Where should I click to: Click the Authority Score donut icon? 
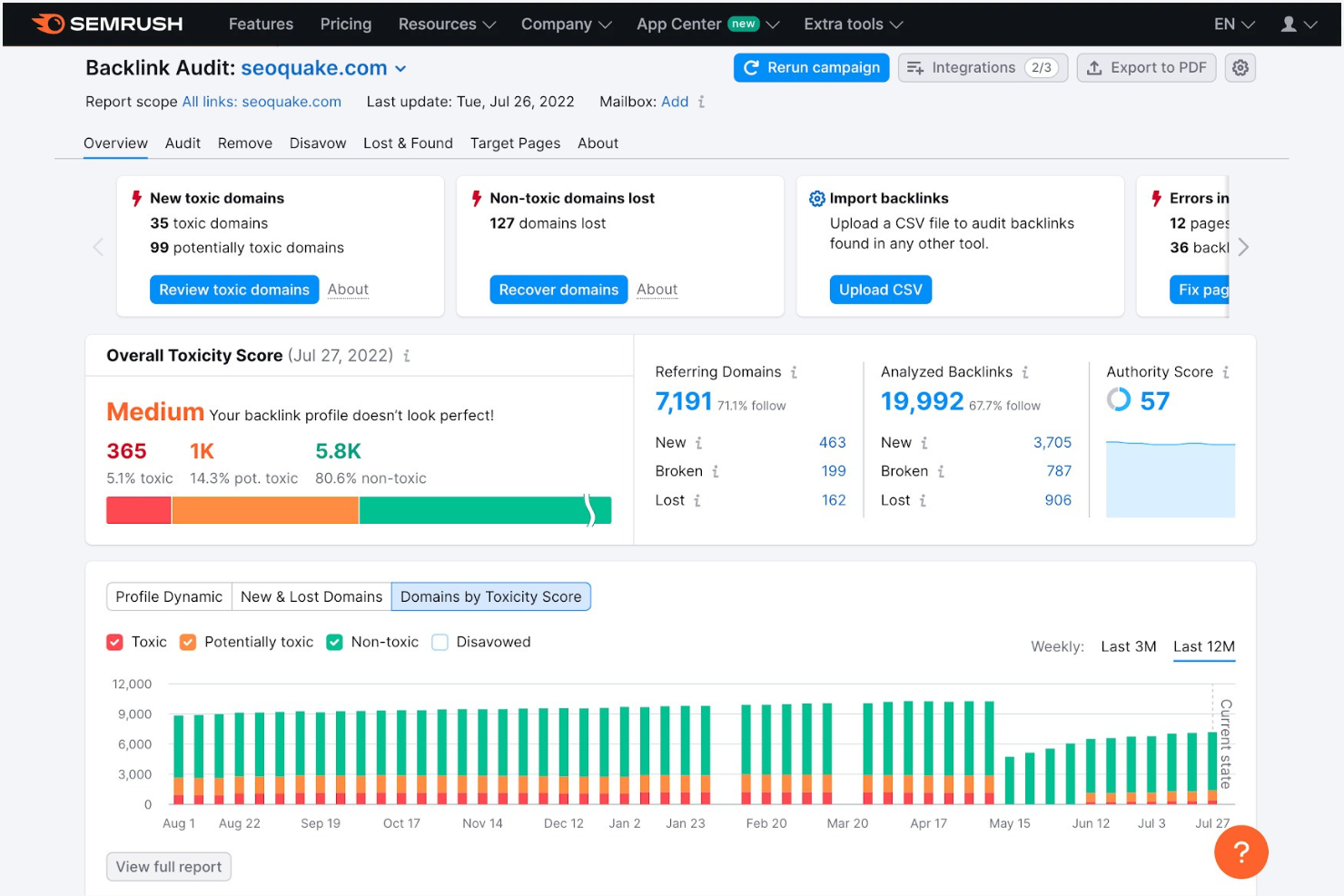(1119, 399)
